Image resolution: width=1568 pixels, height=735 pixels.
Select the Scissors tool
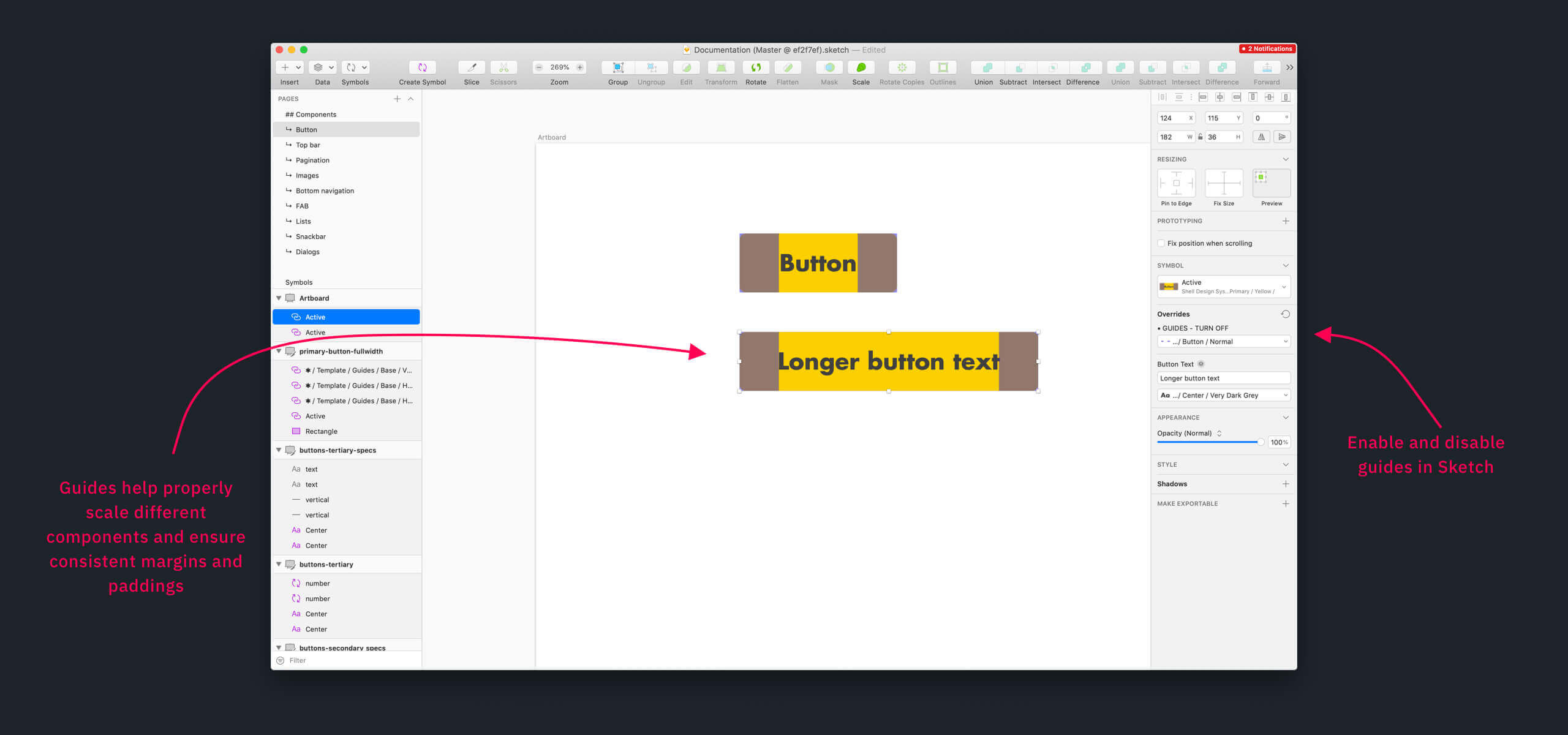[x=503, y=67]
